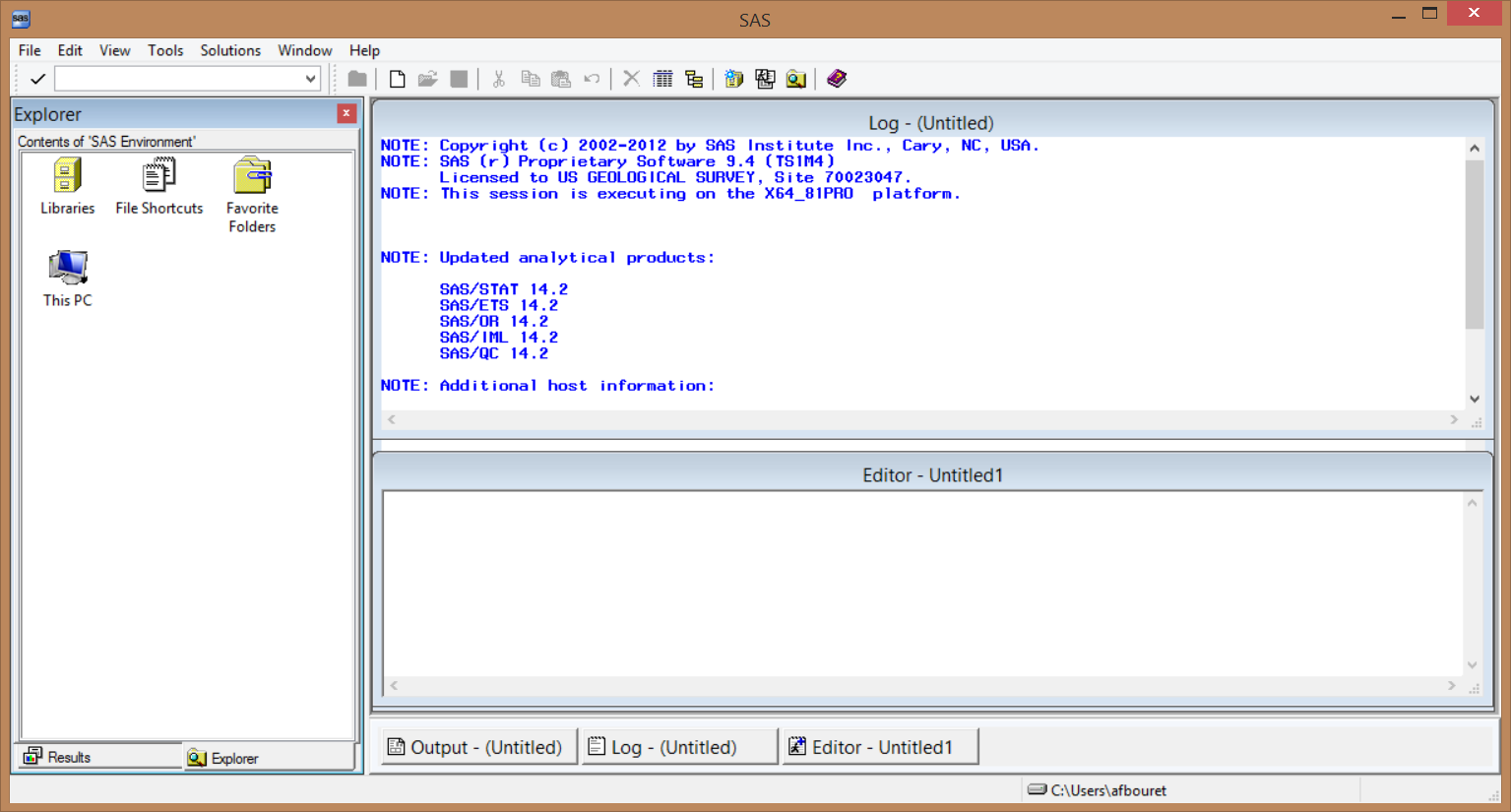Click the Log horizontal scroll left arrow

coord(392,419)
